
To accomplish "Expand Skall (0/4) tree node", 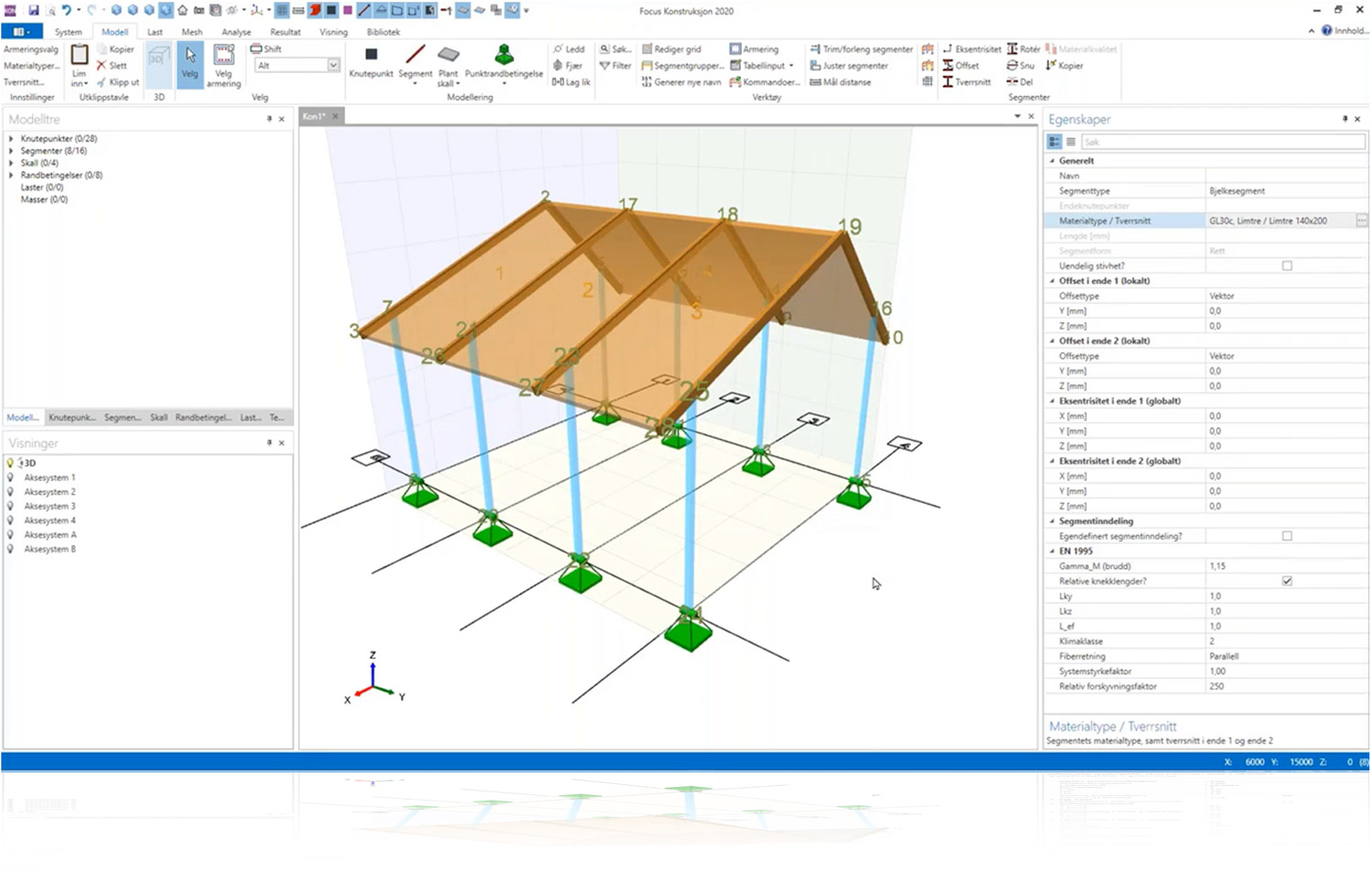I will (11, 163).
